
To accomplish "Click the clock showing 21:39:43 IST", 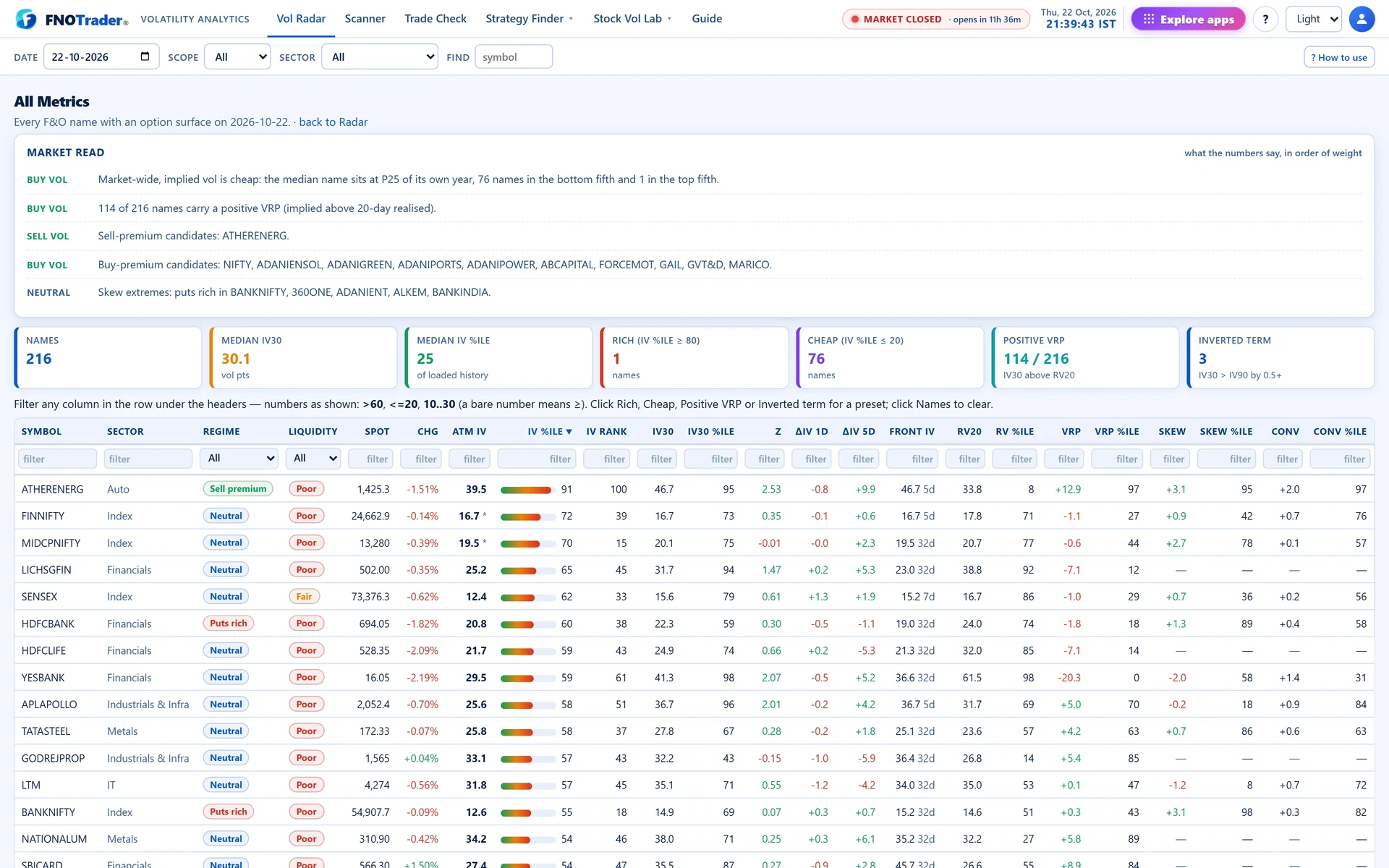I will click(x=1080, y=25).
